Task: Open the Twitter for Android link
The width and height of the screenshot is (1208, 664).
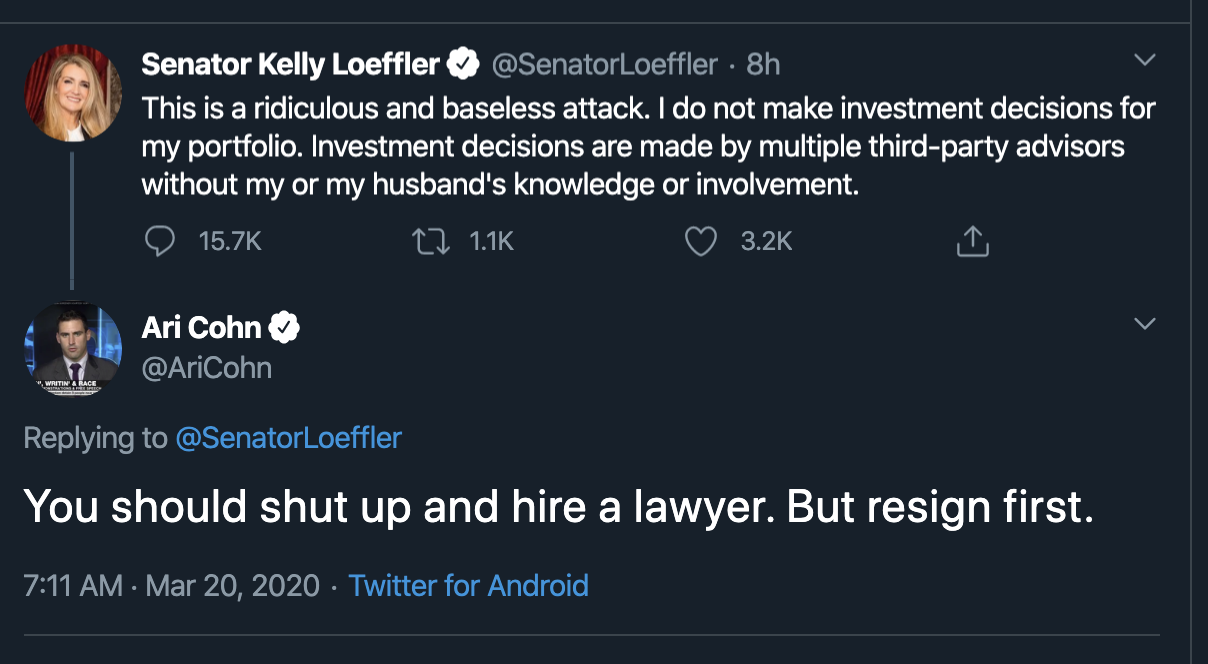Action: tap(468, 585)
